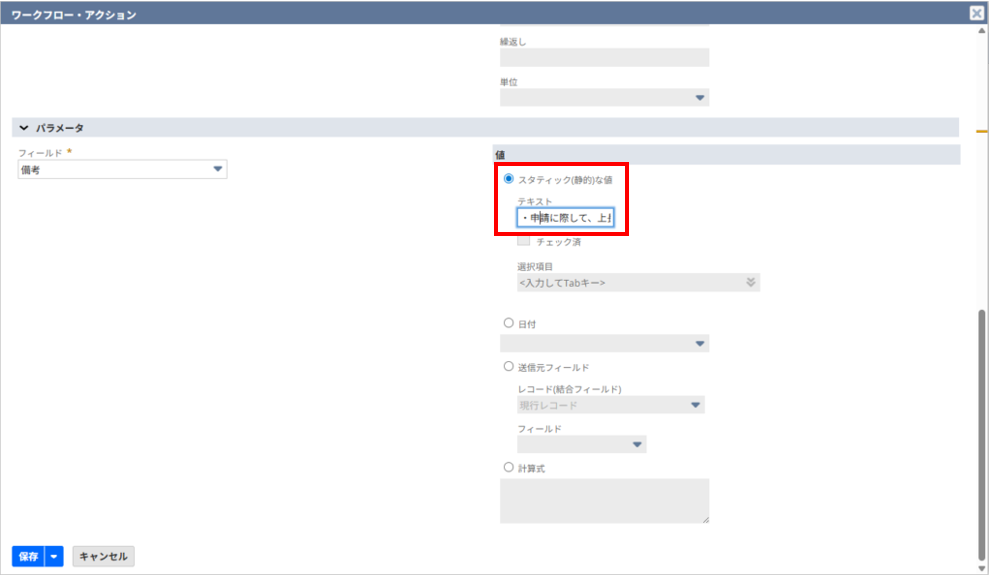Open the 日付 dropdown arrow
The image size is (989, 575).
(x=699, y=344)
